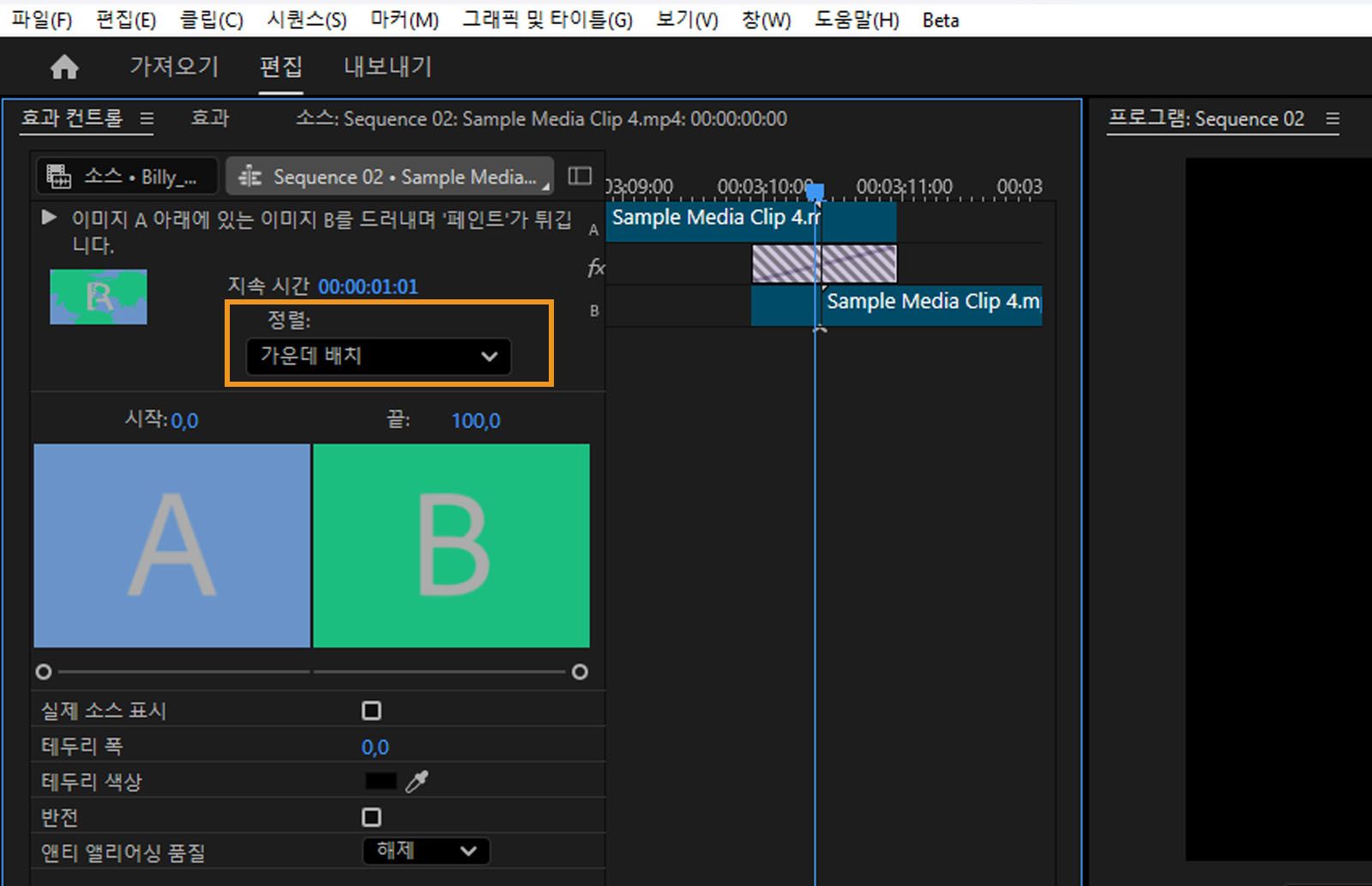Select the 소스: Sequence 02 panel tab
1372x886 pixels.
(541, 118)
